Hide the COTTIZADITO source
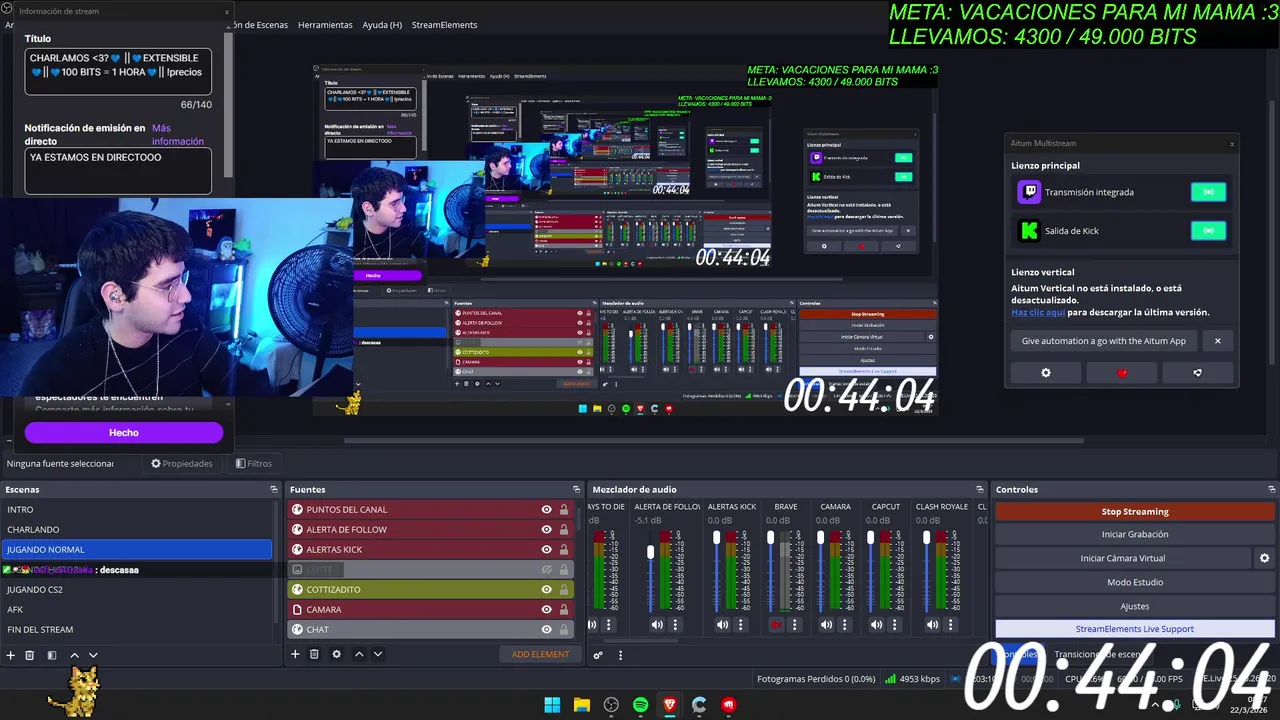Screen dimensions: 1280x720 click(x=546, y=589)
